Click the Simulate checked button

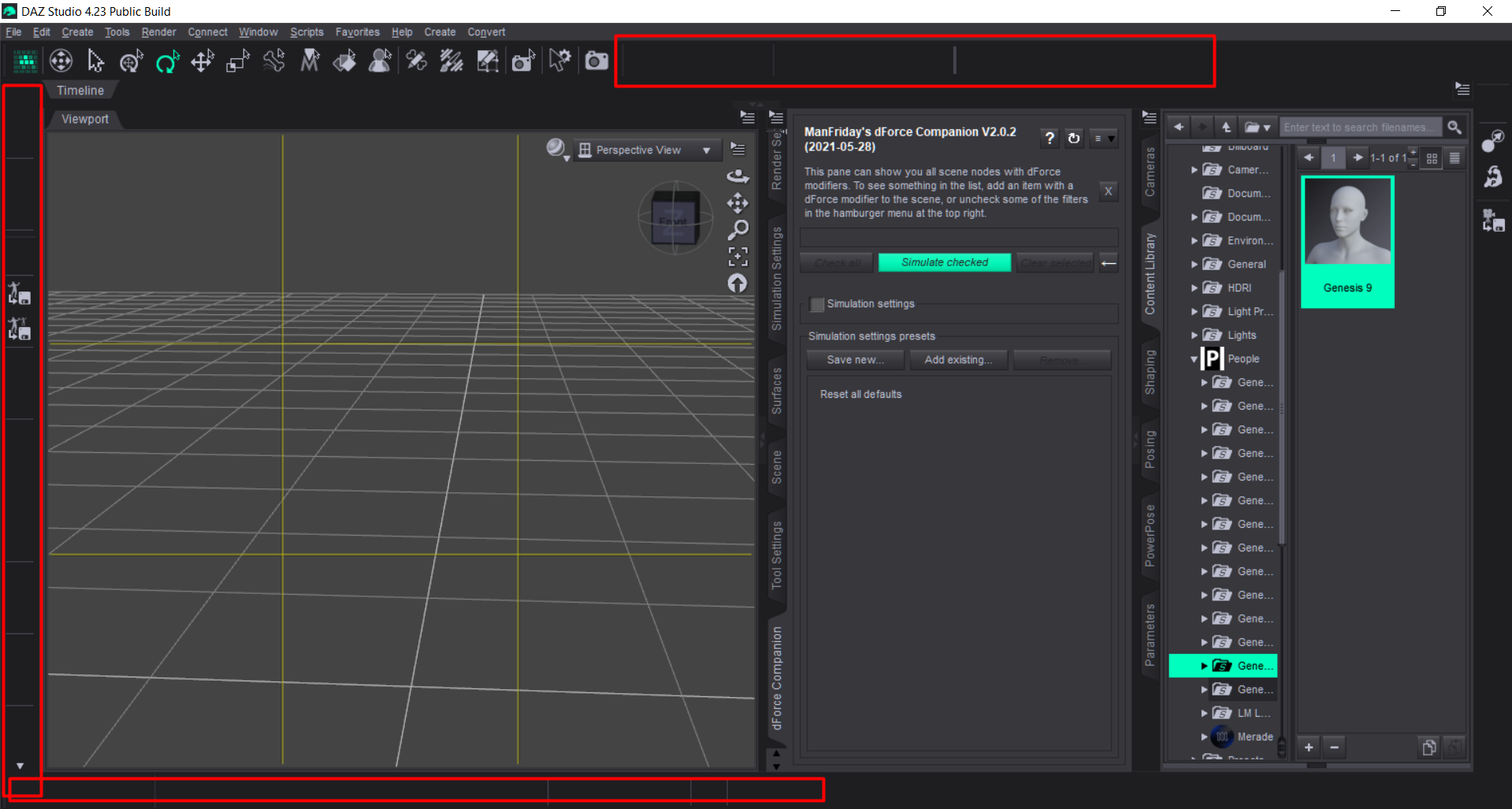click(945, 262)
